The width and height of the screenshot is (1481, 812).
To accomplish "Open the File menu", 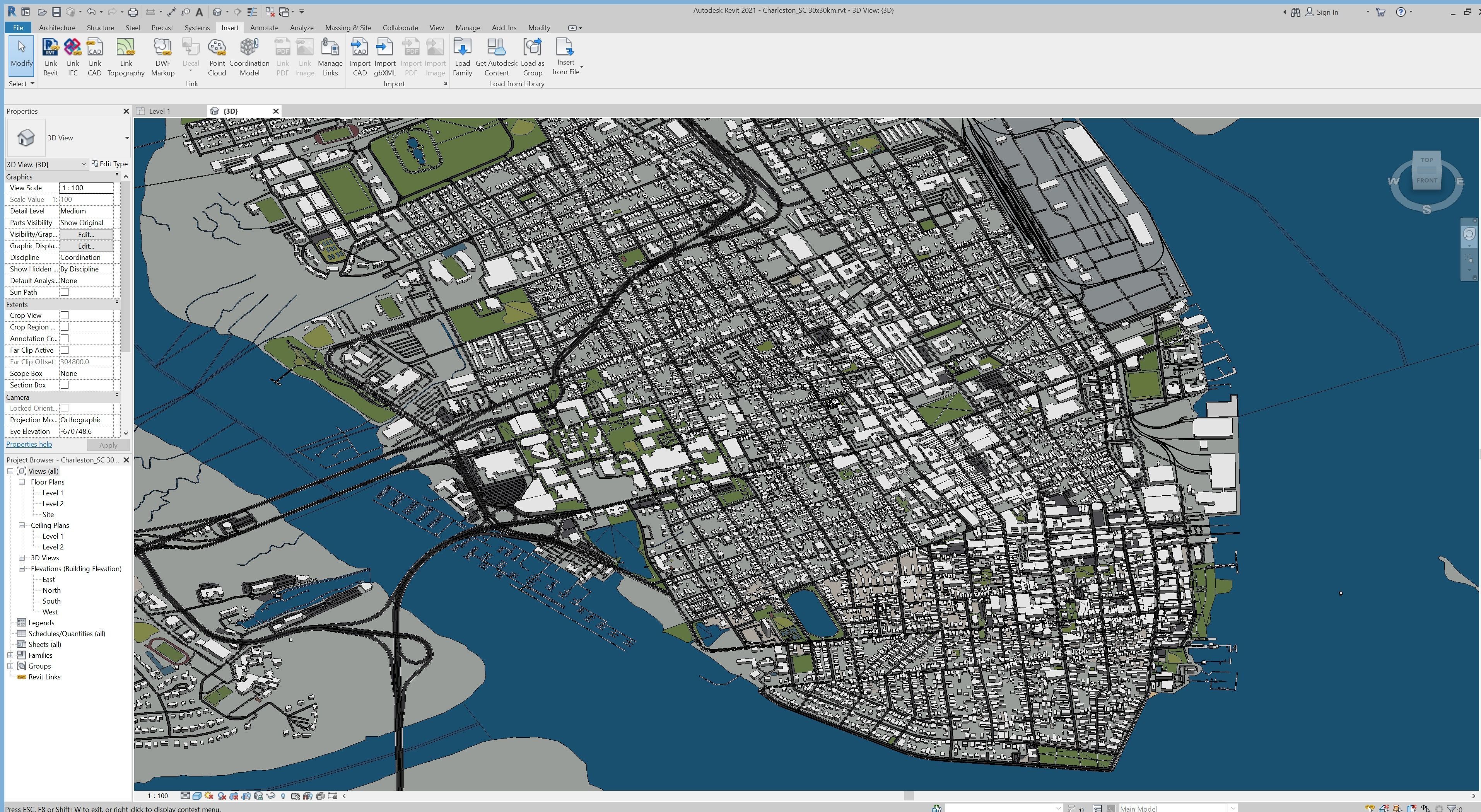I will coord(18,27).
